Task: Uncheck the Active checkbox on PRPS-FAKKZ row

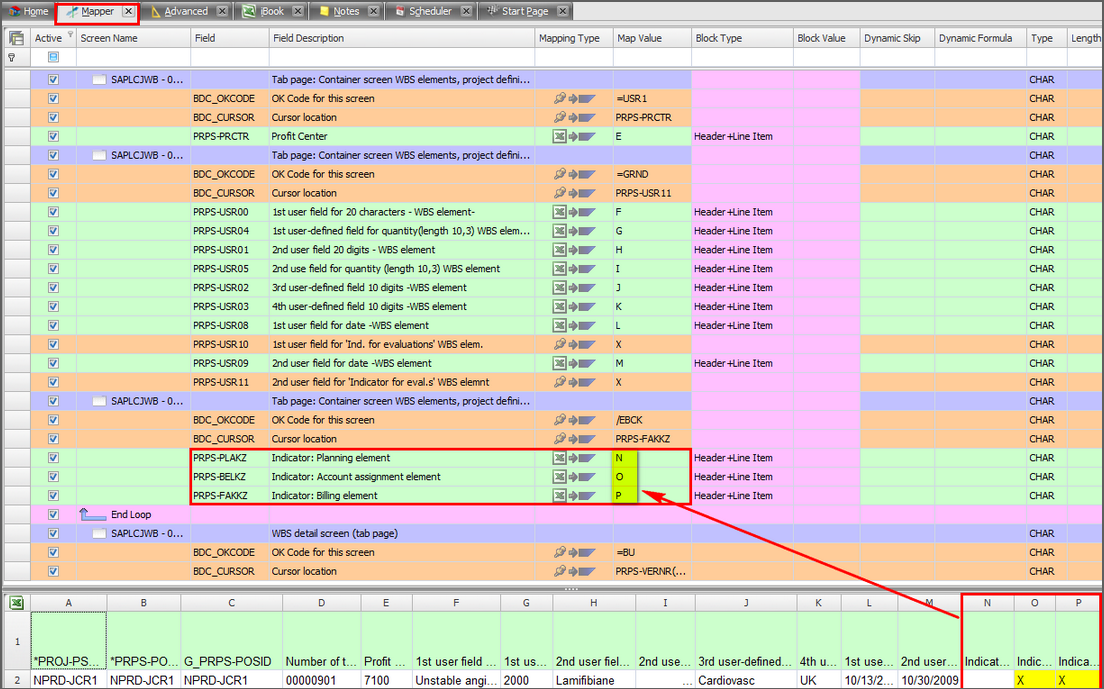Action: [x=53, y=495]
